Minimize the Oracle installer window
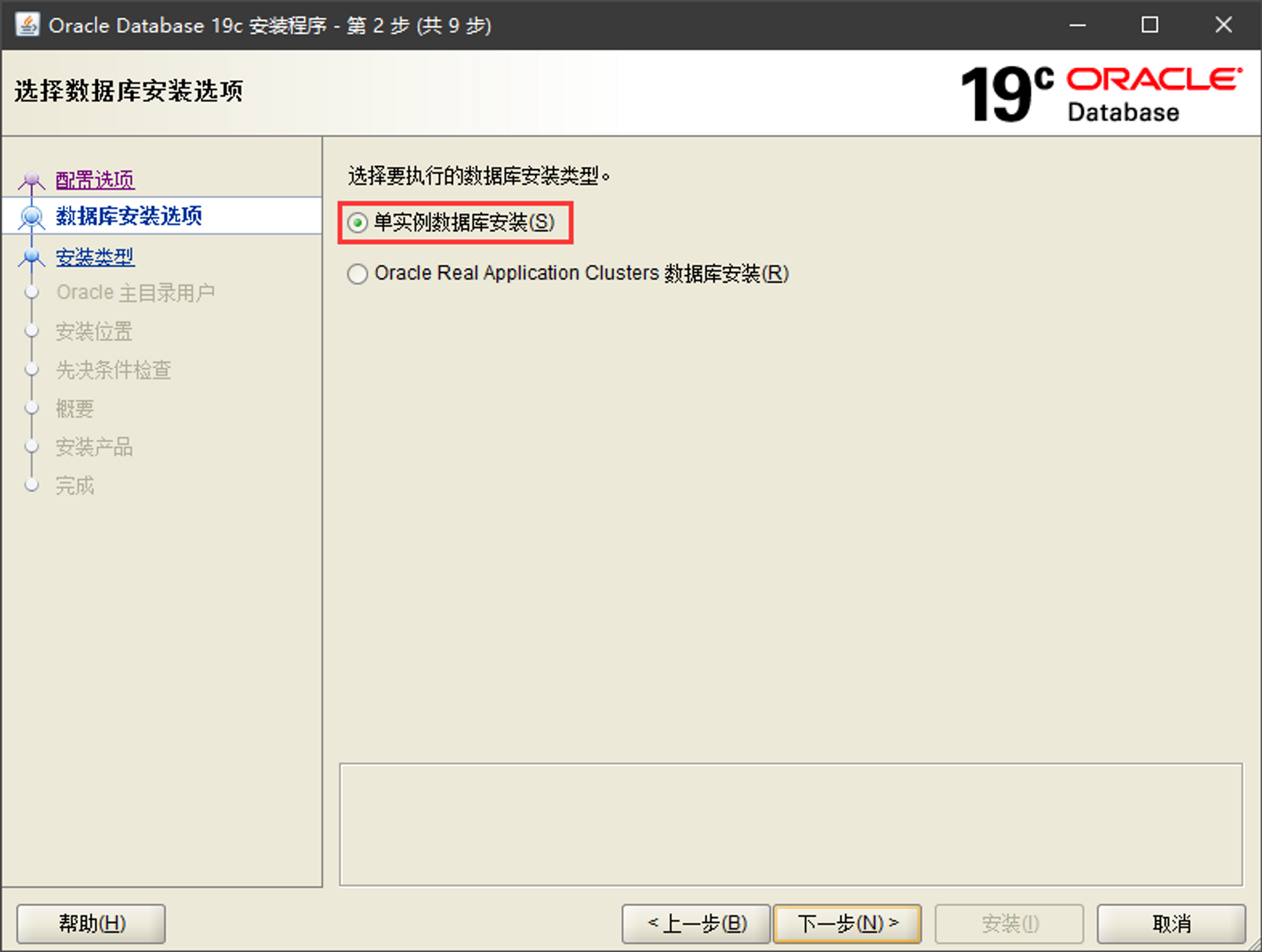The height and width of the screenshot is (952, 1262). point(1078,25)
